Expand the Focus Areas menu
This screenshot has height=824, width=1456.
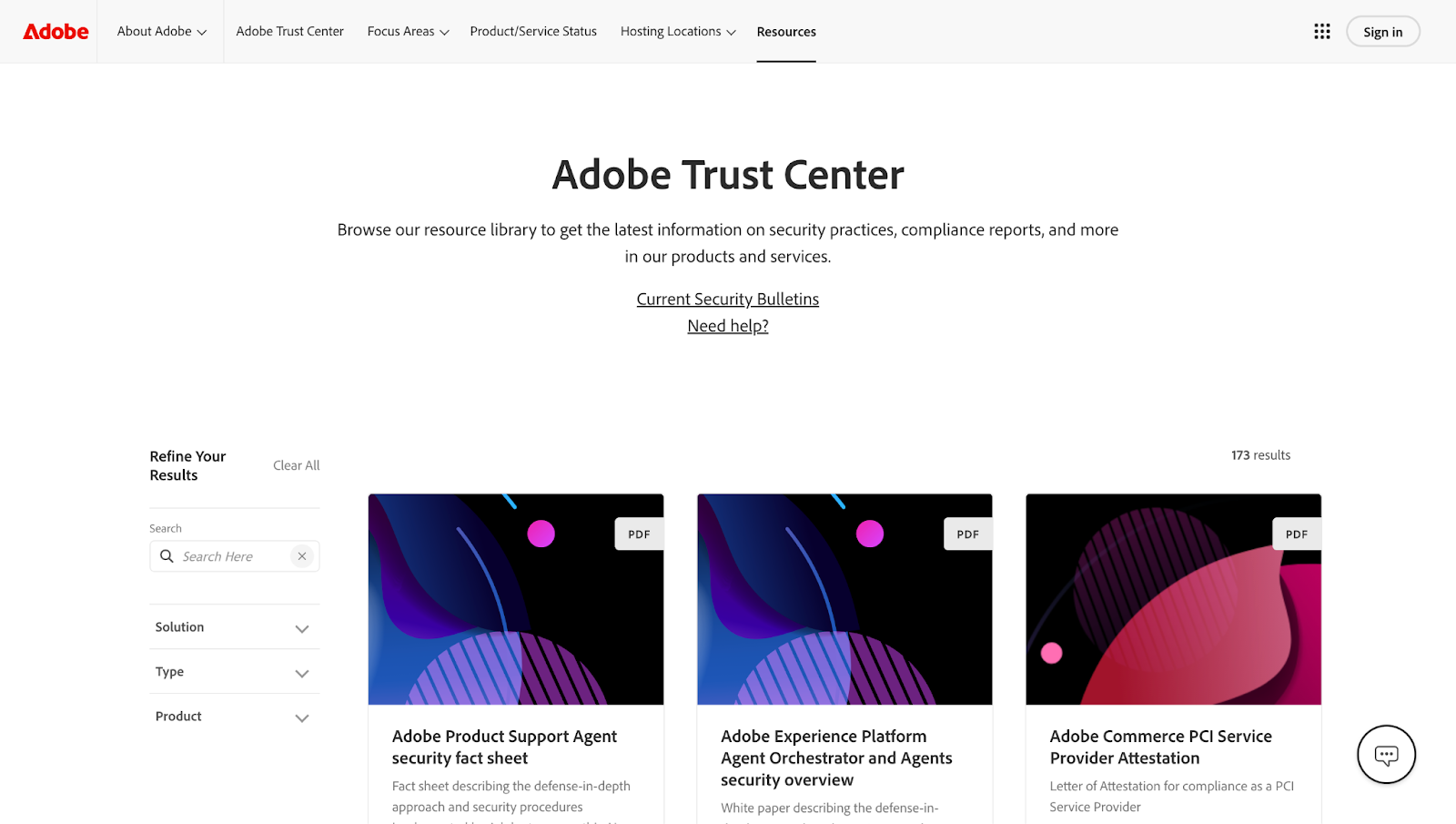click(409, 32)
